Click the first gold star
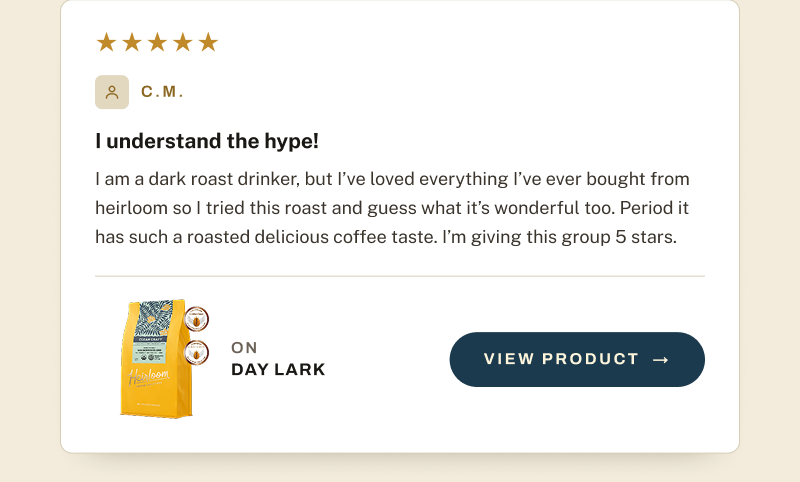 (x=107, y=42)
